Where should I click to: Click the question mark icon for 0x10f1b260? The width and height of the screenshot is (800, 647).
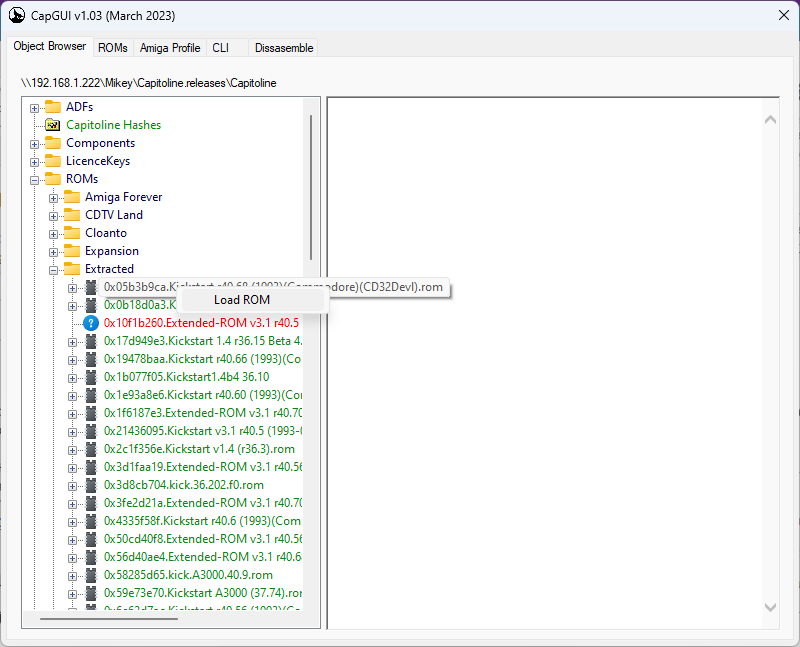pos(91,323)
